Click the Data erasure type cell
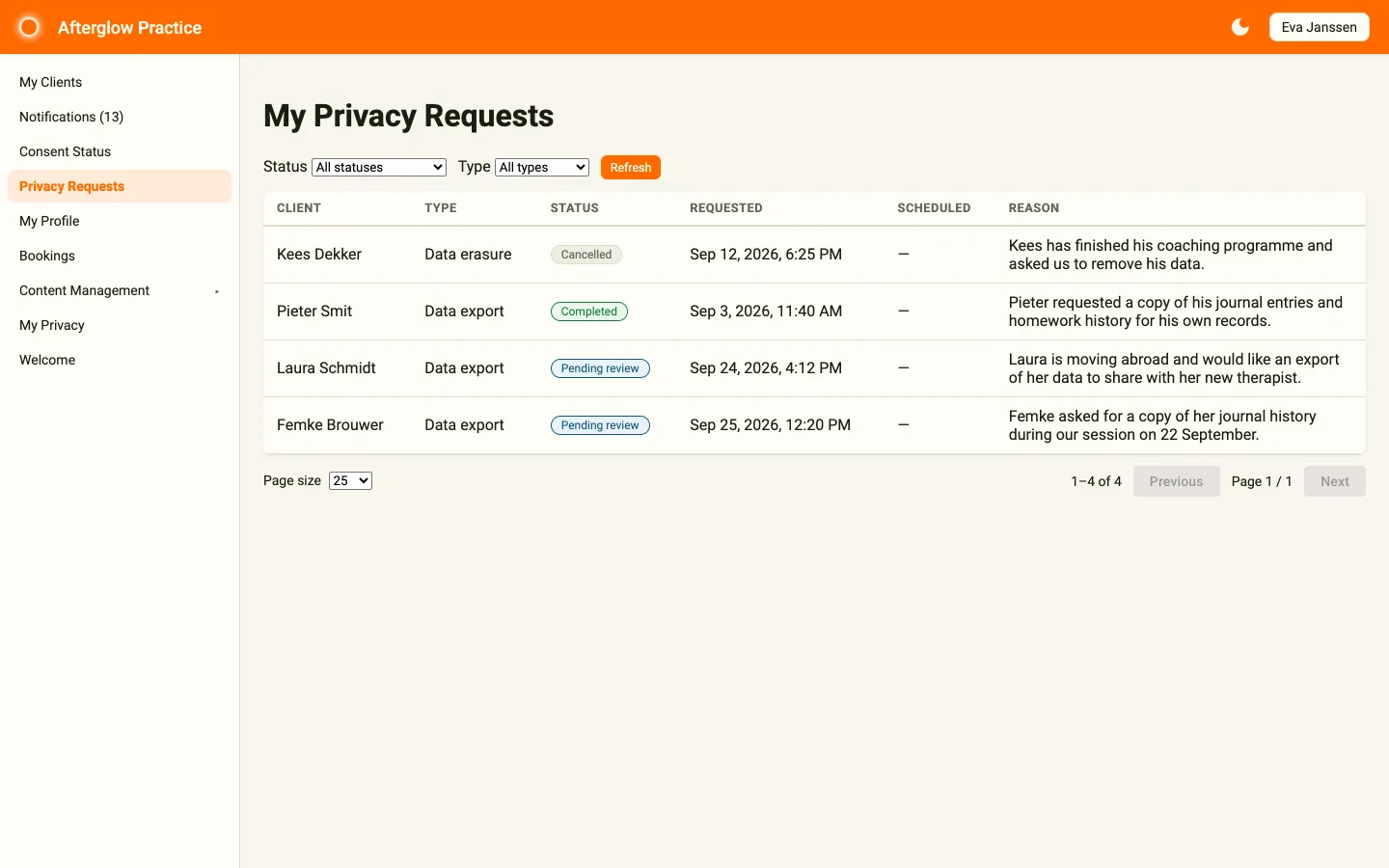This screenshot has width=1389, height=868. click(468, 254)
